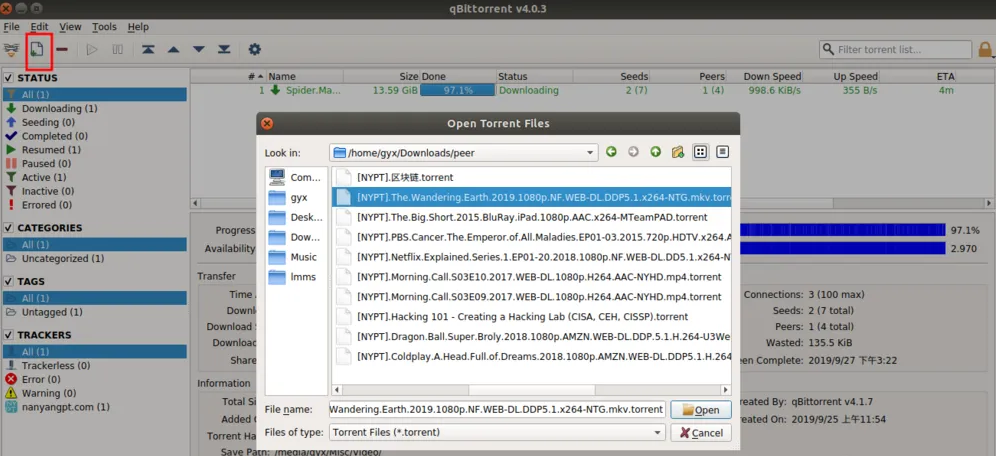This screenshot has width=996, height=456.
Task: Open the View menu
Action: tap(71, 27)
